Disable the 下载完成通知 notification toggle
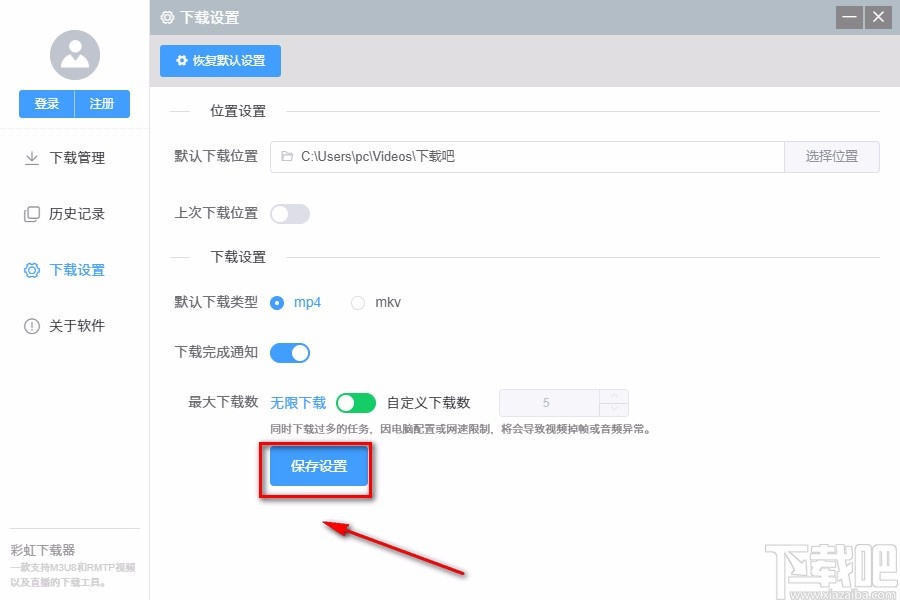The width and height of the screenshot is (900, 600). (290, 352)
